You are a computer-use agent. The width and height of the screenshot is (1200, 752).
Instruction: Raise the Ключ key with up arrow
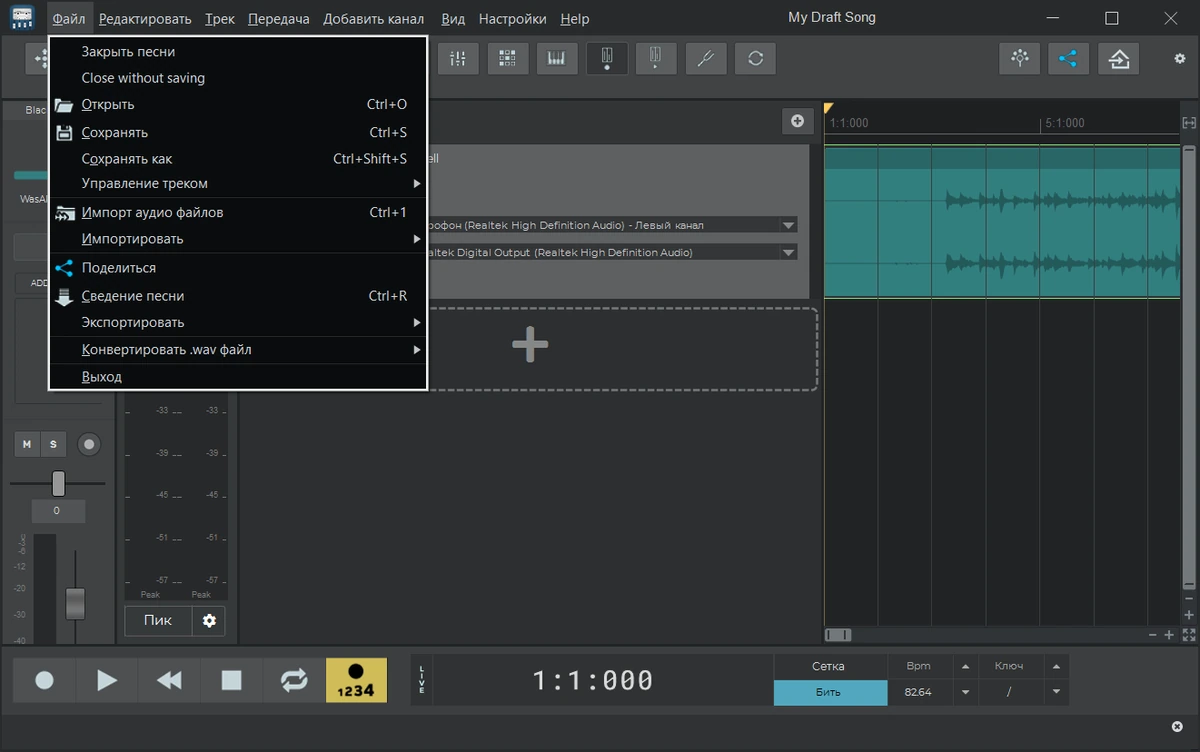click(1056, 667)
